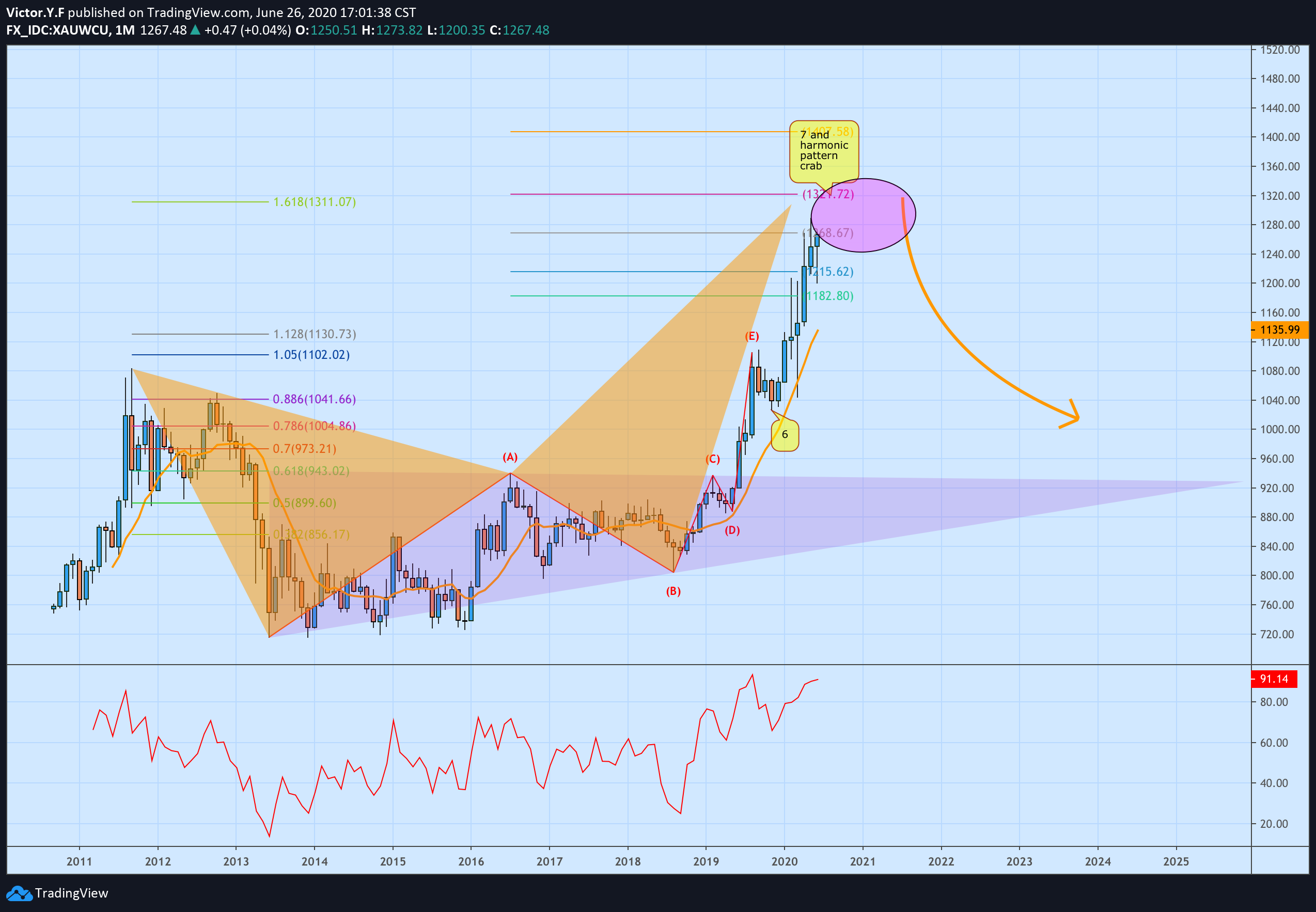Click the 720.00 price axis label
Image resolution: width=1316 pixels, height=912 pixels.
tap(1277, 634)
